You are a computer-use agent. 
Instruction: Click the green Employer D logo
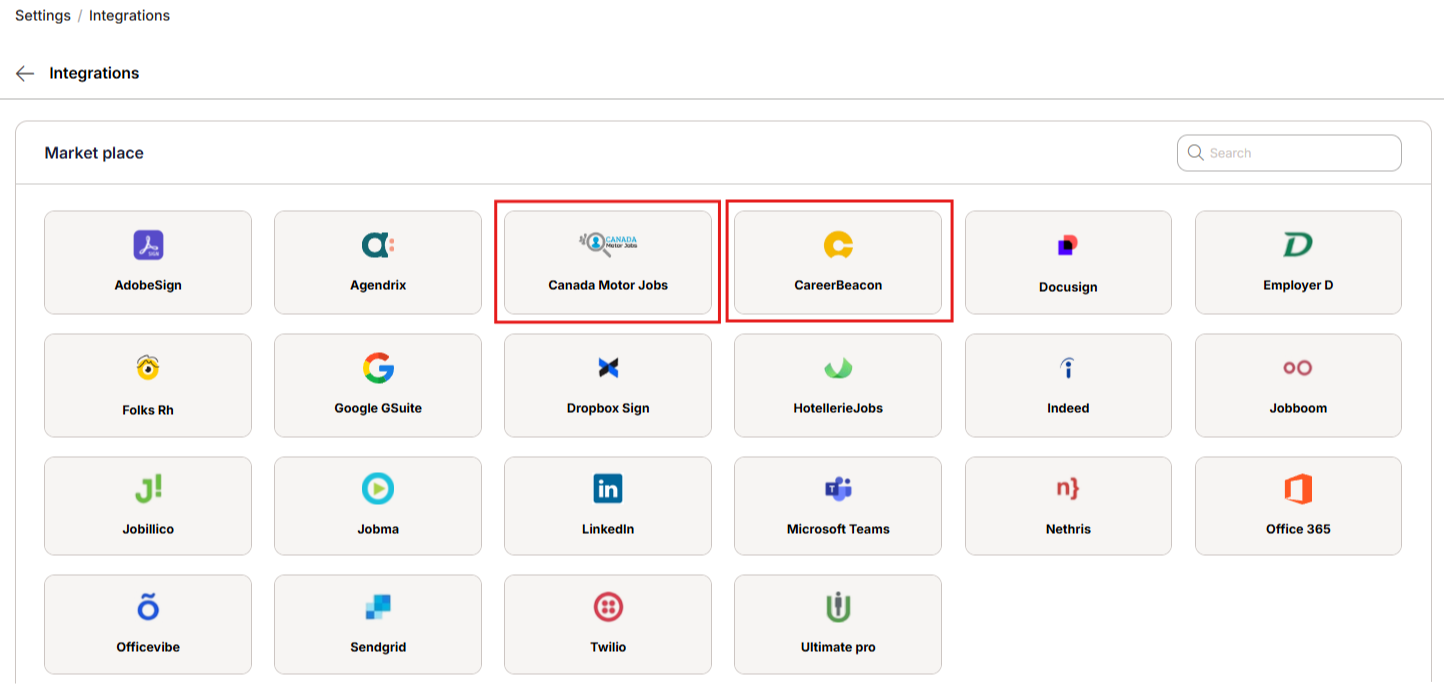(1298, 245)
